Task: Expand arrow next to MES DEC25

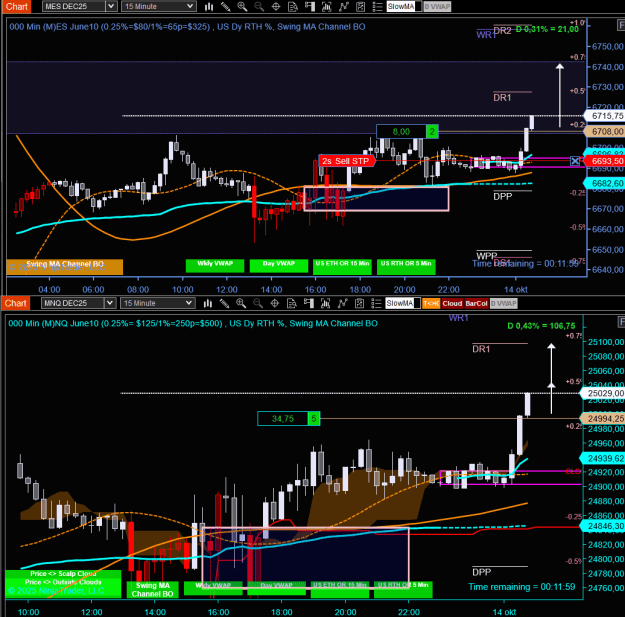Action: coord(111,6)
